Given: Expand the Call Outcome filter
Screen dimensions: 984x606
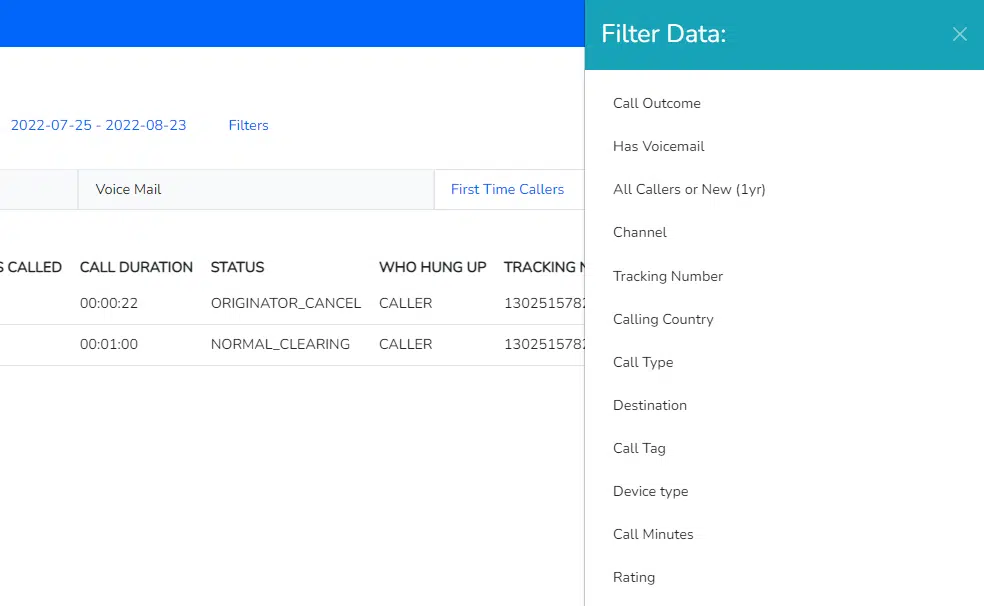Looking at the screenshot, I should pos(656,104).
